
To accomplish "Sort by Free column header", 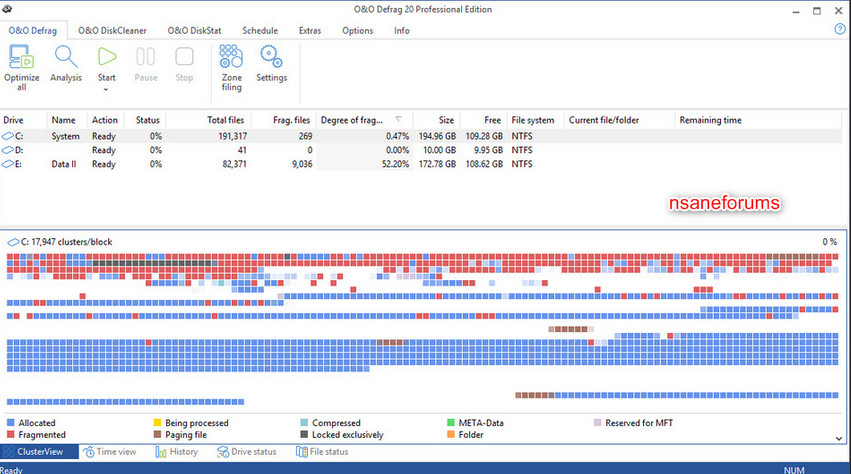I will 484,120.
